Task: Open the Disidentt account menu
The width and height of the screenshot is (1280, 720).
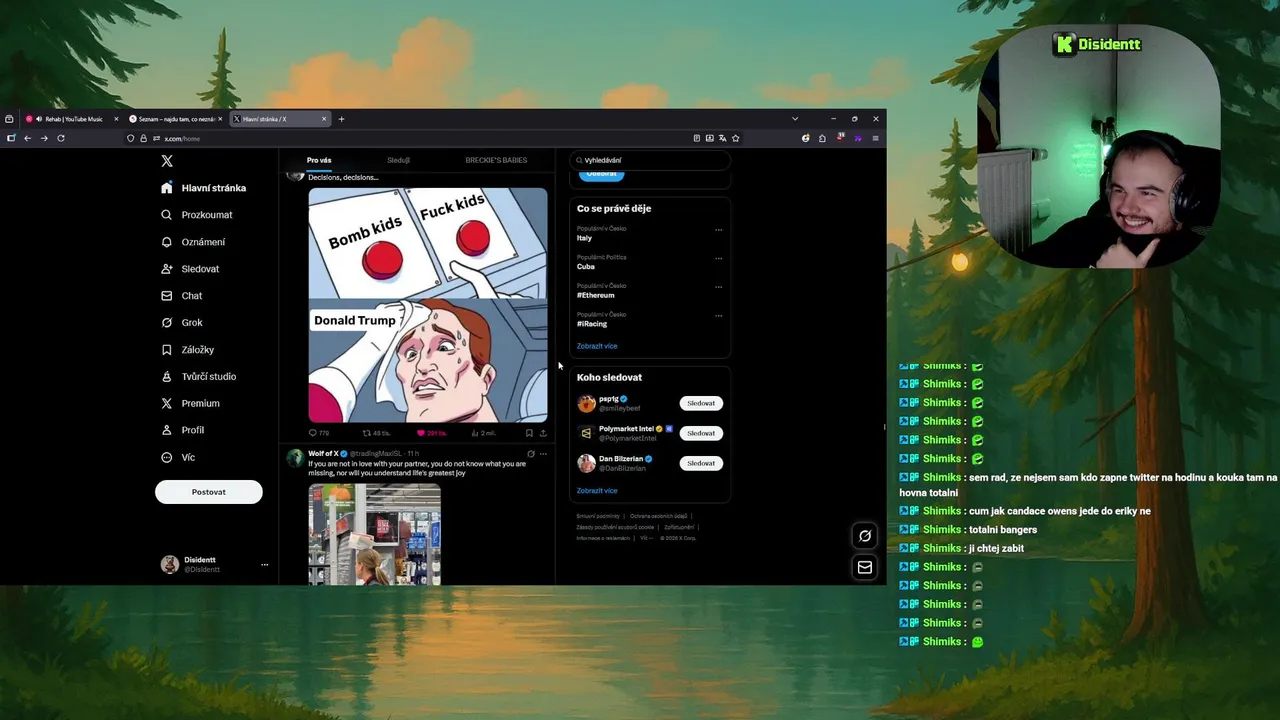Action: click(214, 565)
